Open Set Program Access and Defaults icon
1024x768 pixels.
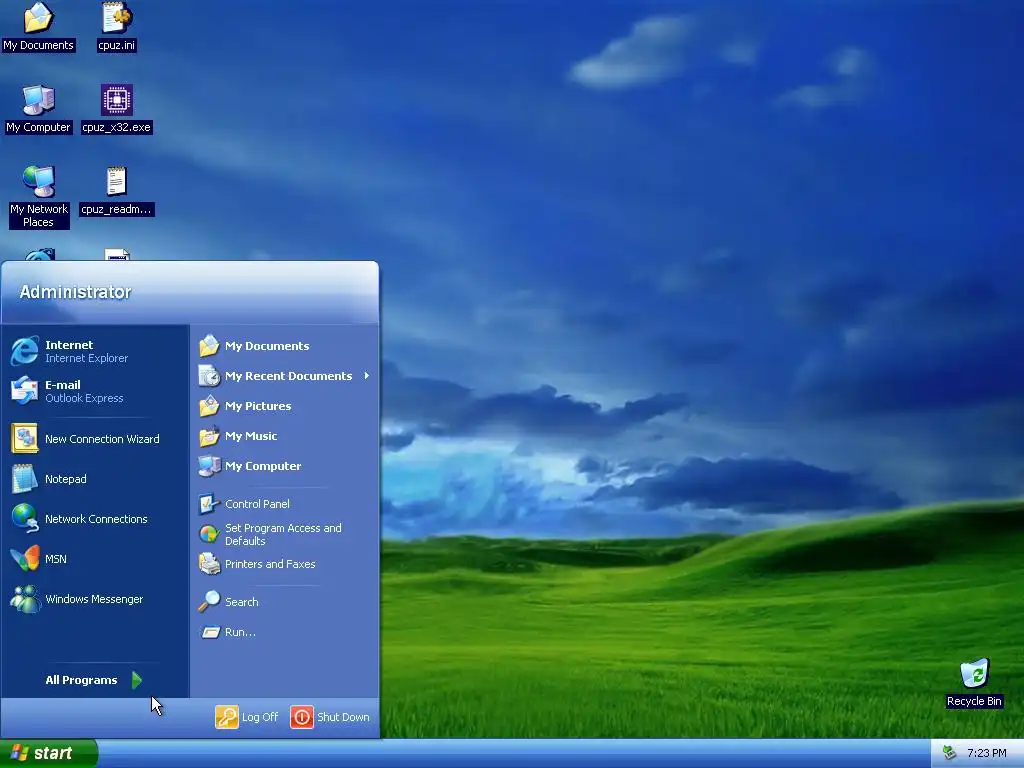coord(209,534)
